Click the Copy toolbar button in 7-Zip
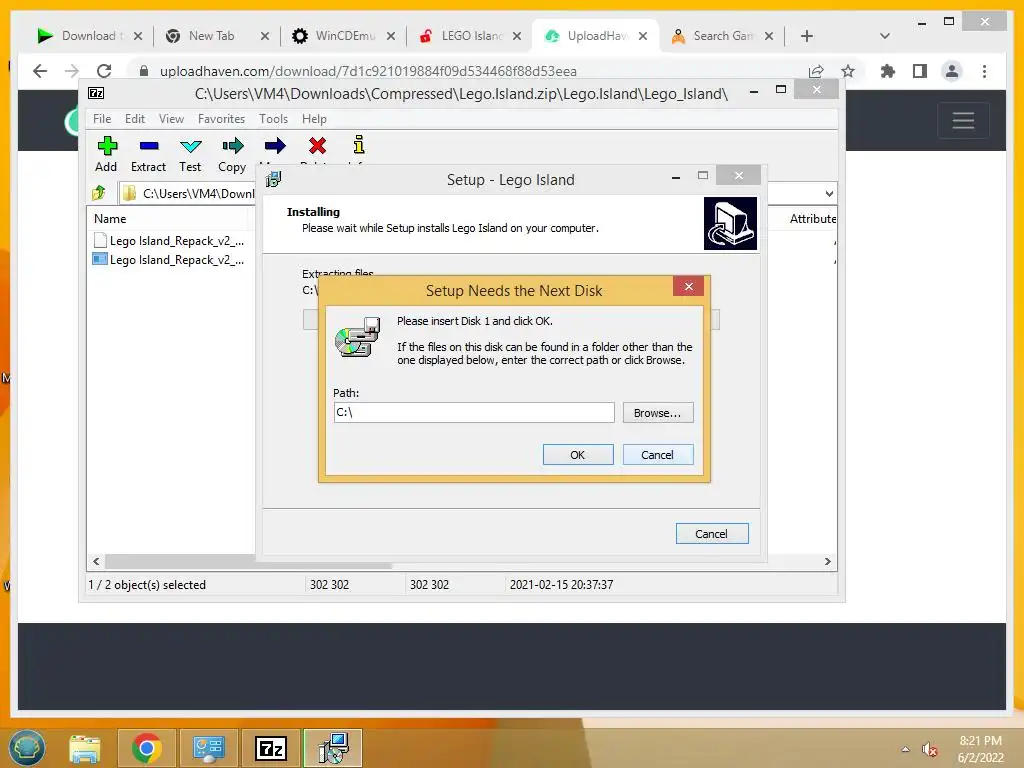1024x768 pixels. tap(232, 154)
